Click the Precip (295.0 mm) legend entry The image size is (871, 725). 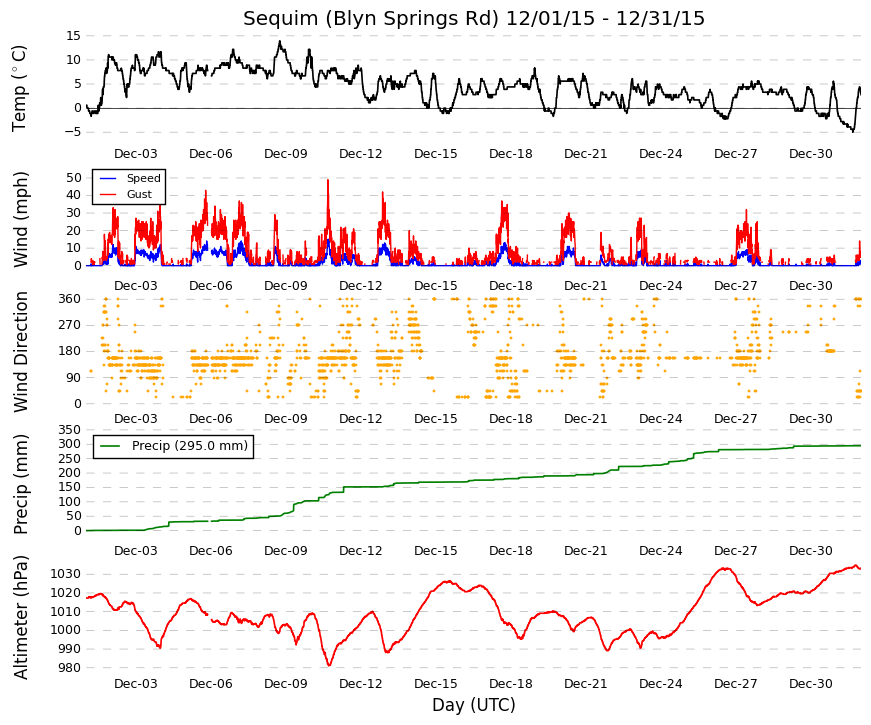[x=173, y=446]
